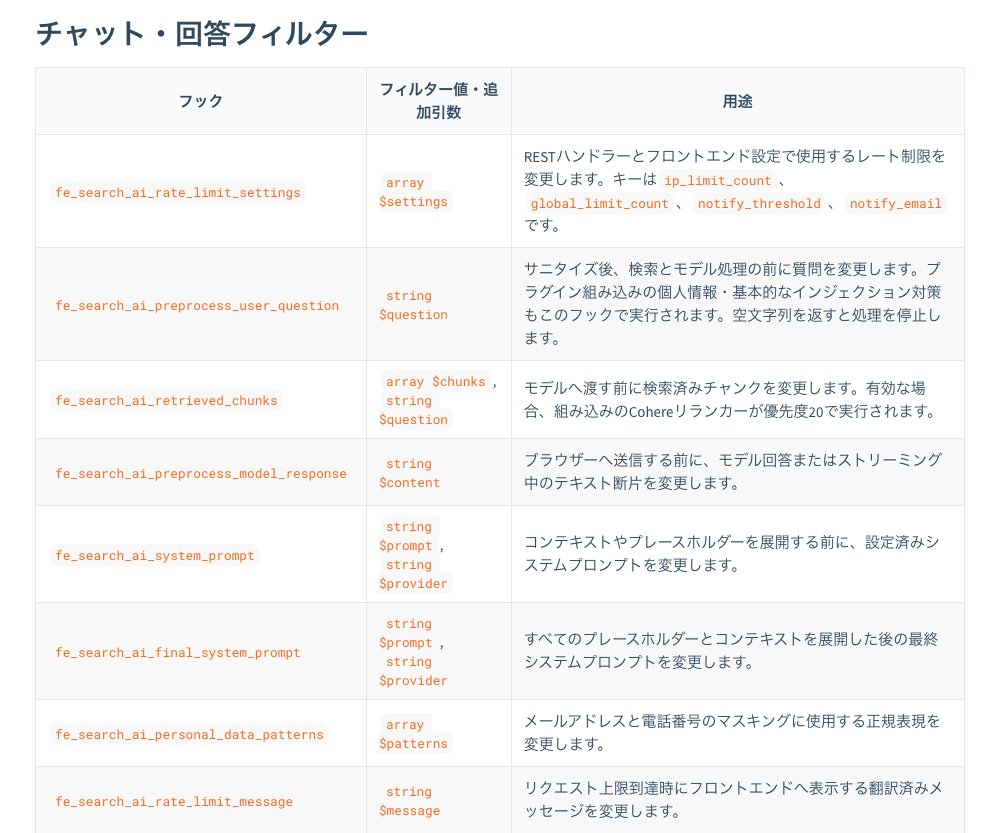The image size is (997, 833).
Task: Click the description starting with ブラウザーへ送信する前に
Action: 732,471
